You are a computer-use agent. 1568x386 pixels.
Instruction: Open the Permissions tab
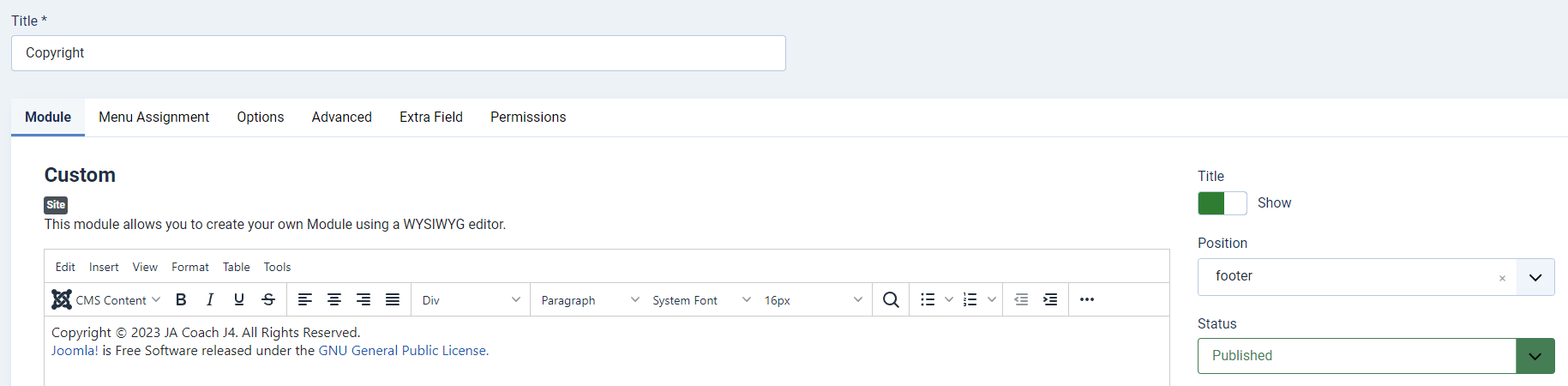(528, 118)
